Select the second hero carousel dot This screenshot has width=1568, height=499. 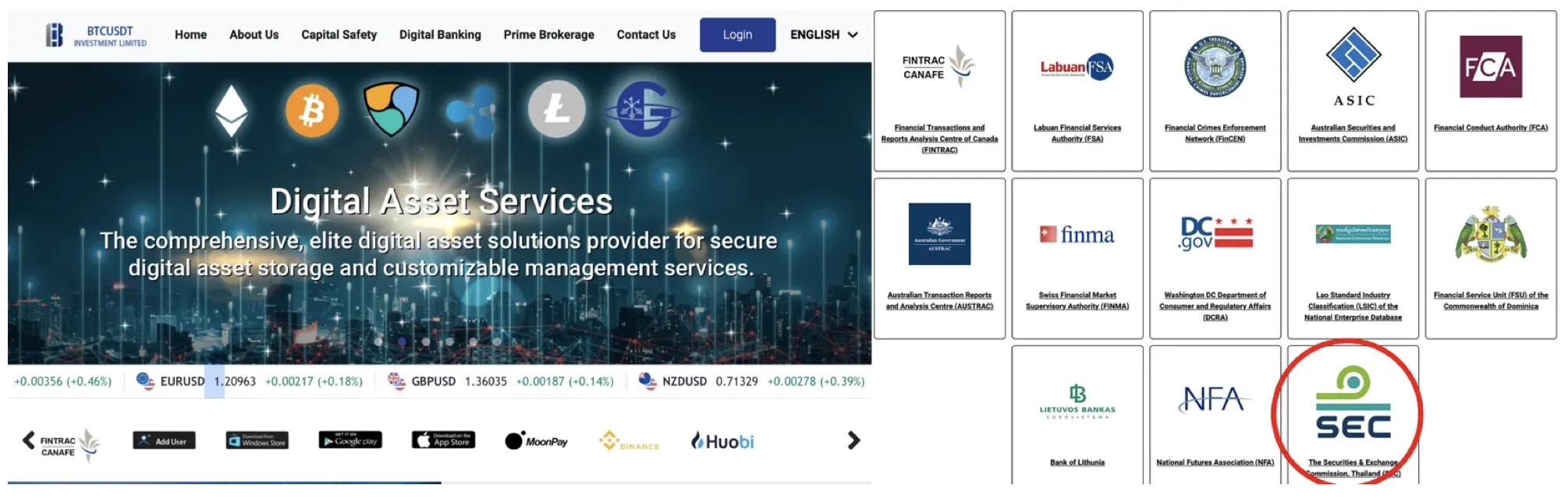coord(402,342)
